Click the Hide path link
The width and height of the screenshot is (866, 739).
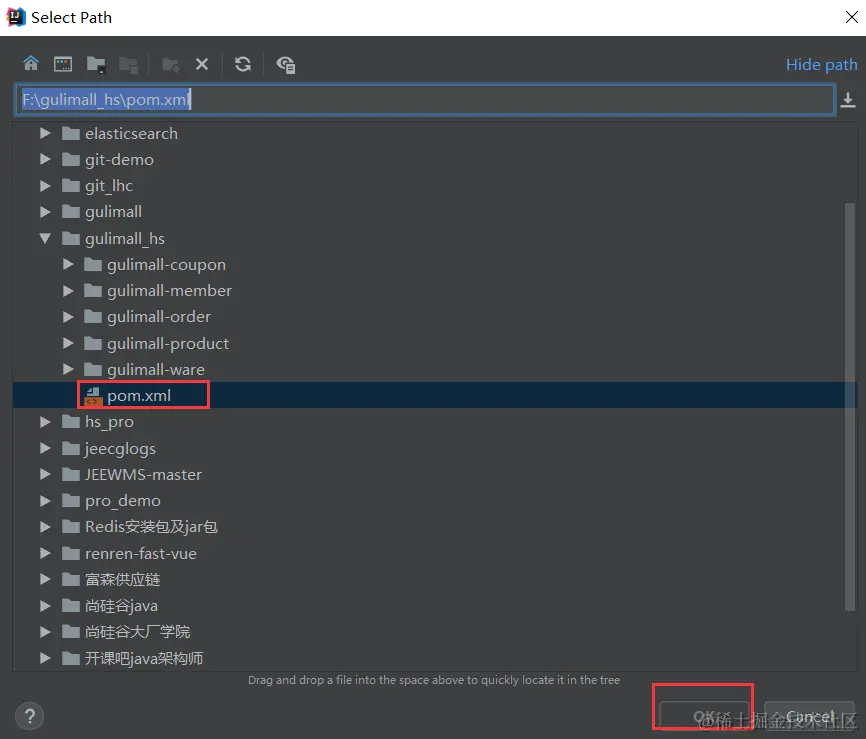[x=821, y=65]
